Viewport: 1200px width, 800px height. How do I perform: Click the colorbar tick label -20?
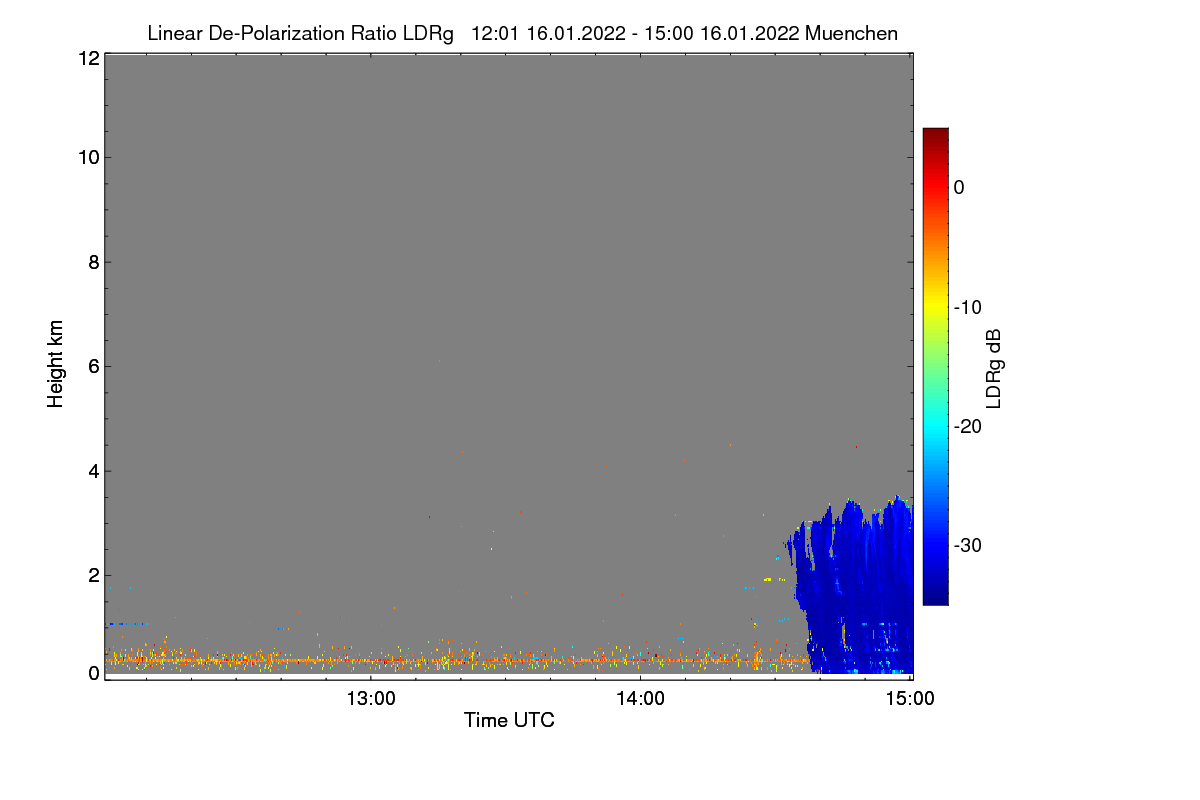coord(968,426)
